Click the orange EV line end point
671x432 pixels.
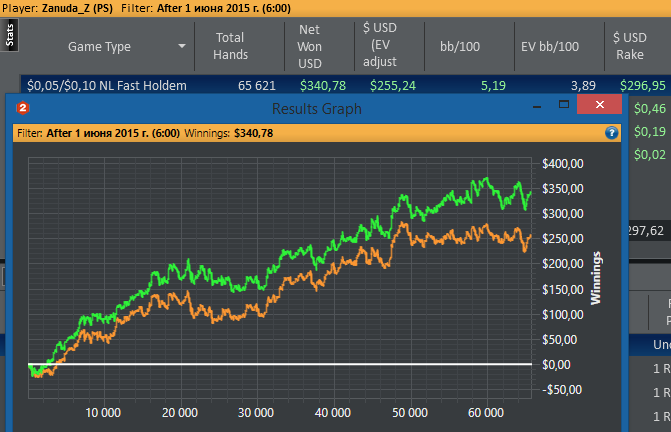tap(531, 235)
